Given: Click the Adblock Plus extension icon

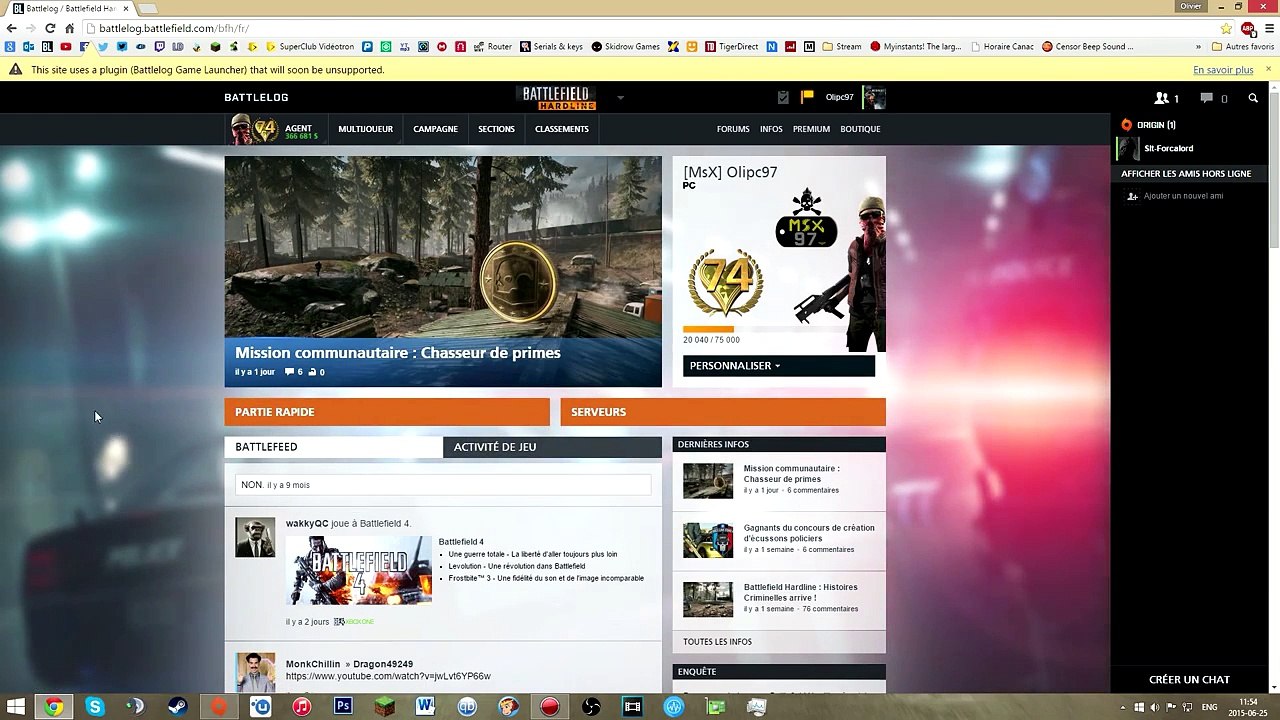Looking at the screenshot, I should pyautogui.click(x=1247, y=28).
